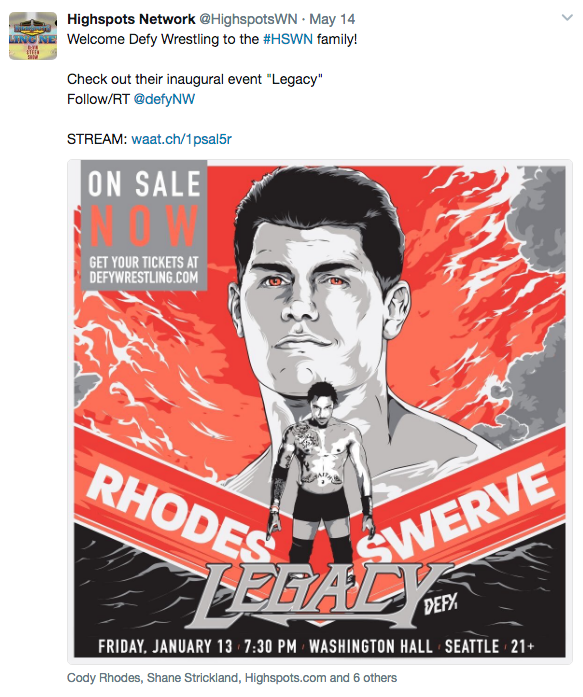Open the @defyNW mention
The width and height of the screenshot is (583, 697).
click(x=164, y=99)
